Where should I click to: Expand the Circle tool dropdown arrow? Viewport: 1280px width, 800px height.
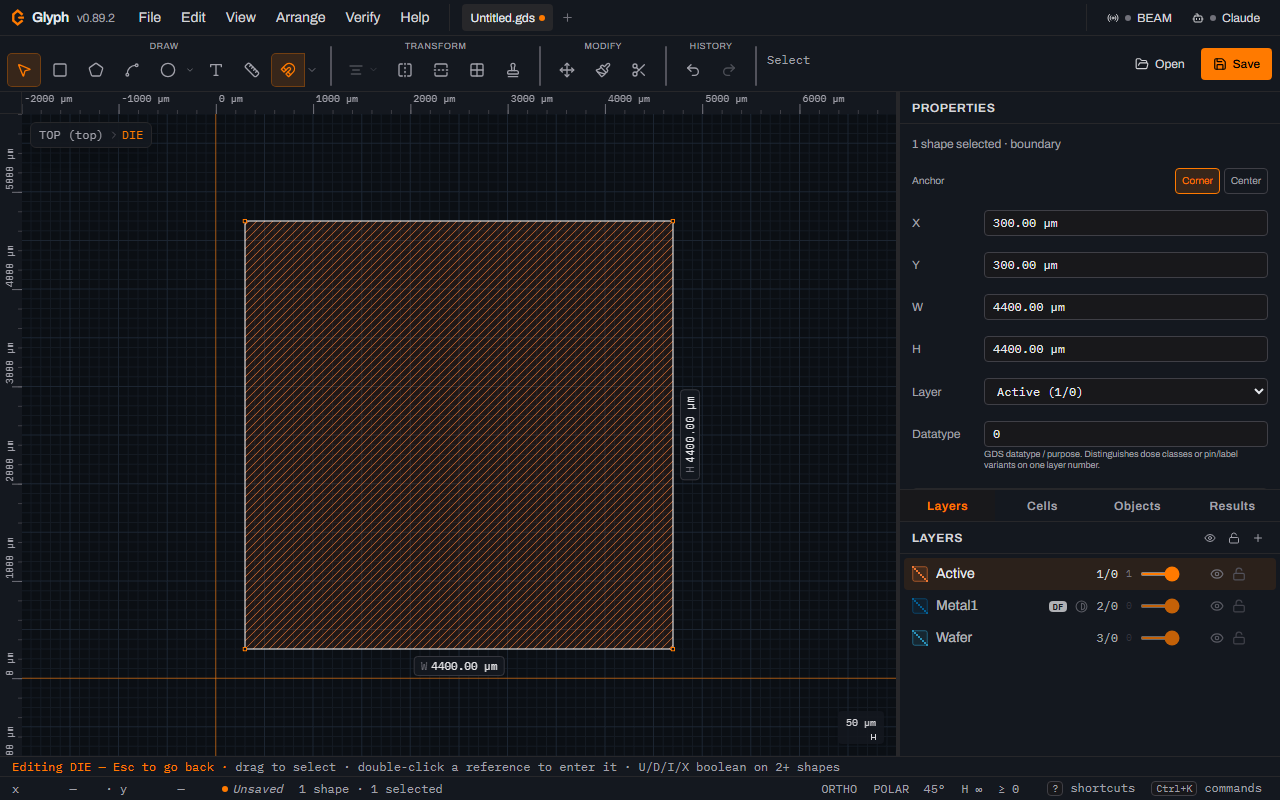pyautogui.click(x=190, y=70)
